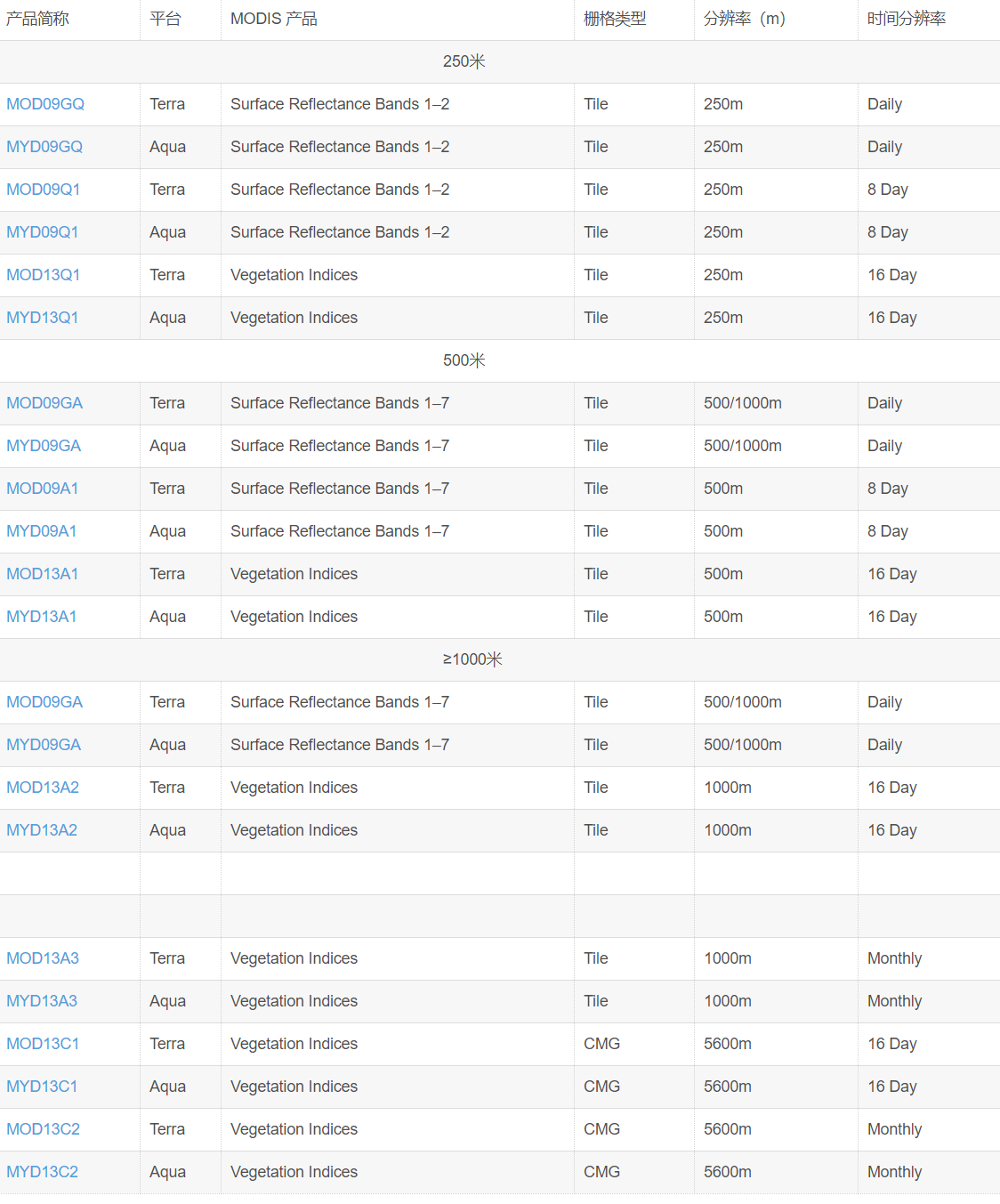Click the MOD13Q1 product link
The height and width of the screenshot is (1204, 1000).
(44, 275)
